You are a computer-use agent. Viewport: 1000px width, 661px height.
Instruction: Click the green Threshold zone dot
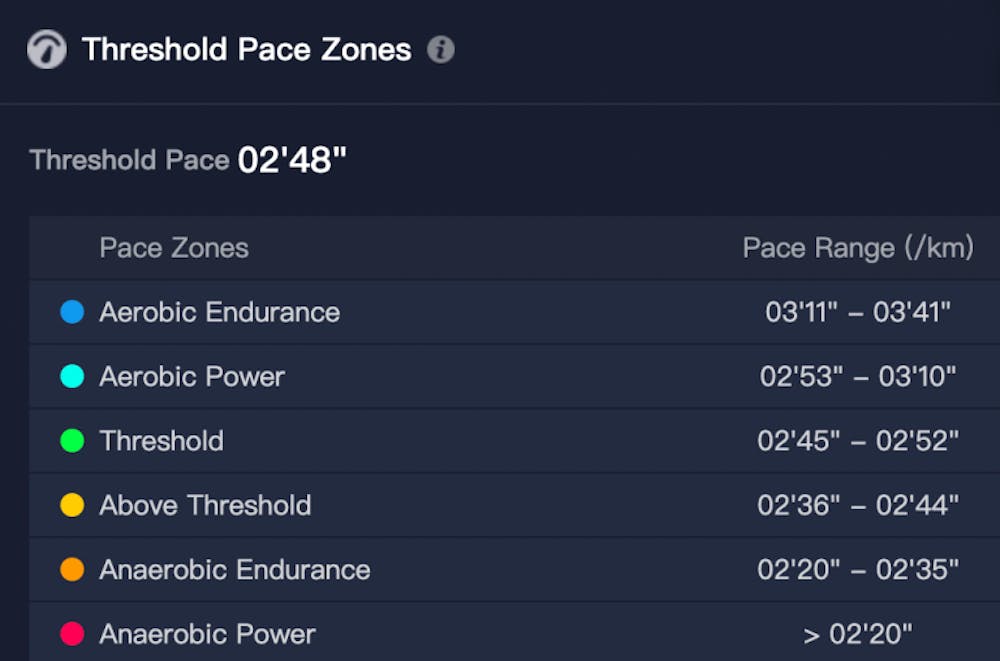[72, 441]
